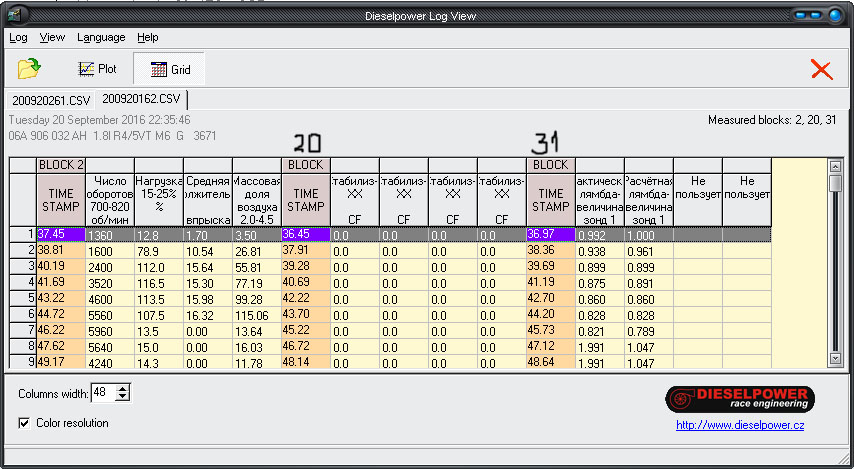The height and width of the screenshot is (469, 854).
Task: Open the www.dieselpower.cz link
Action: [x=740, y=425]
